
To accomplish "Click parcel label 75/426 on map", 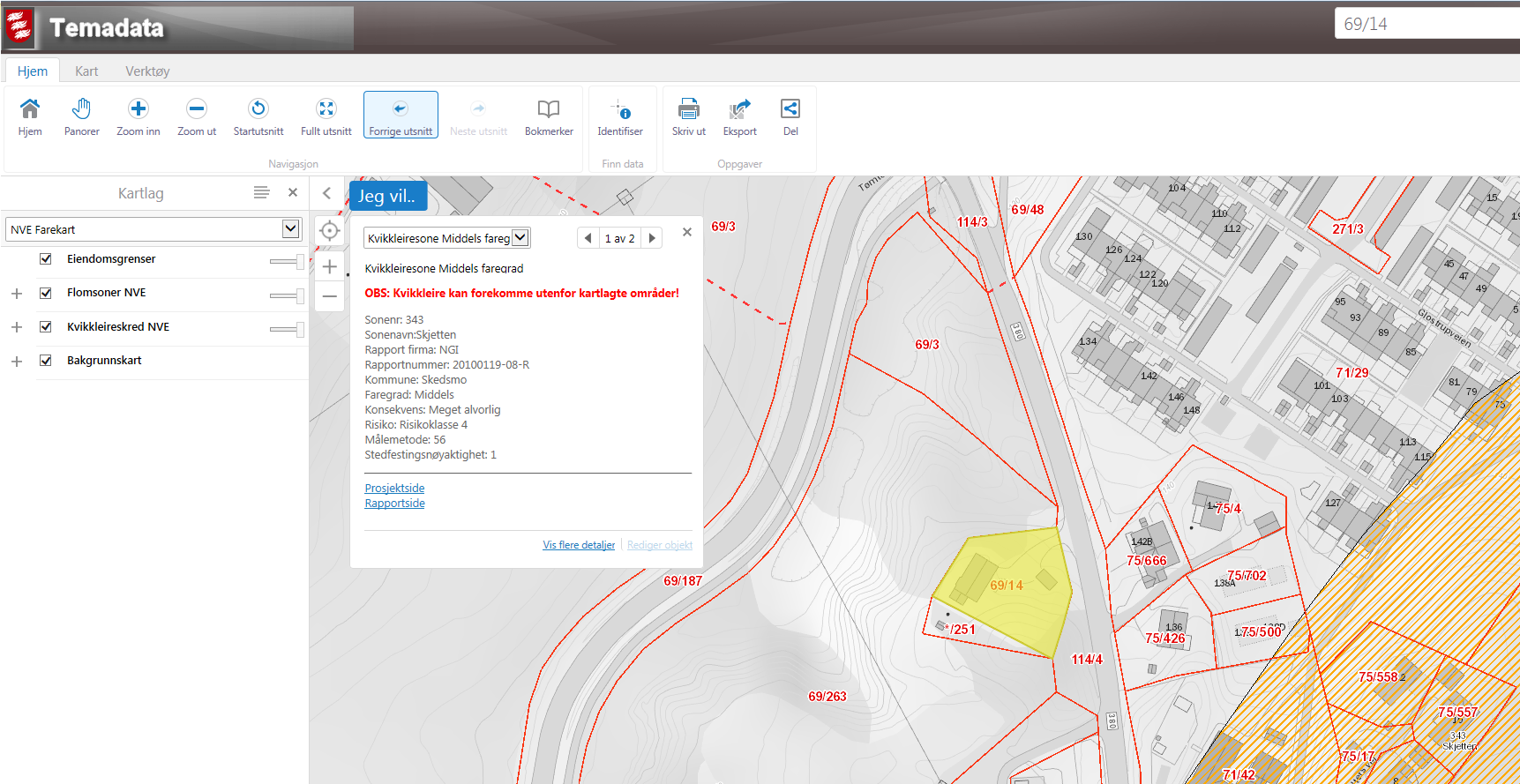I will click(x=1165, y=638).
